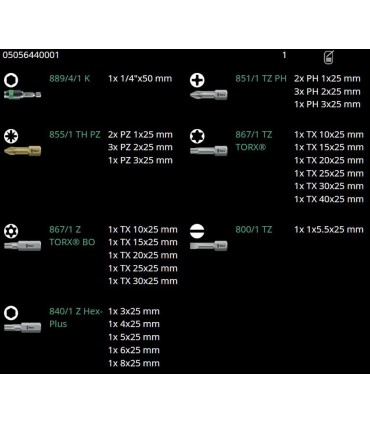
Task: Select the text 1x PH 3x25 mm
Action: (327, 104)
